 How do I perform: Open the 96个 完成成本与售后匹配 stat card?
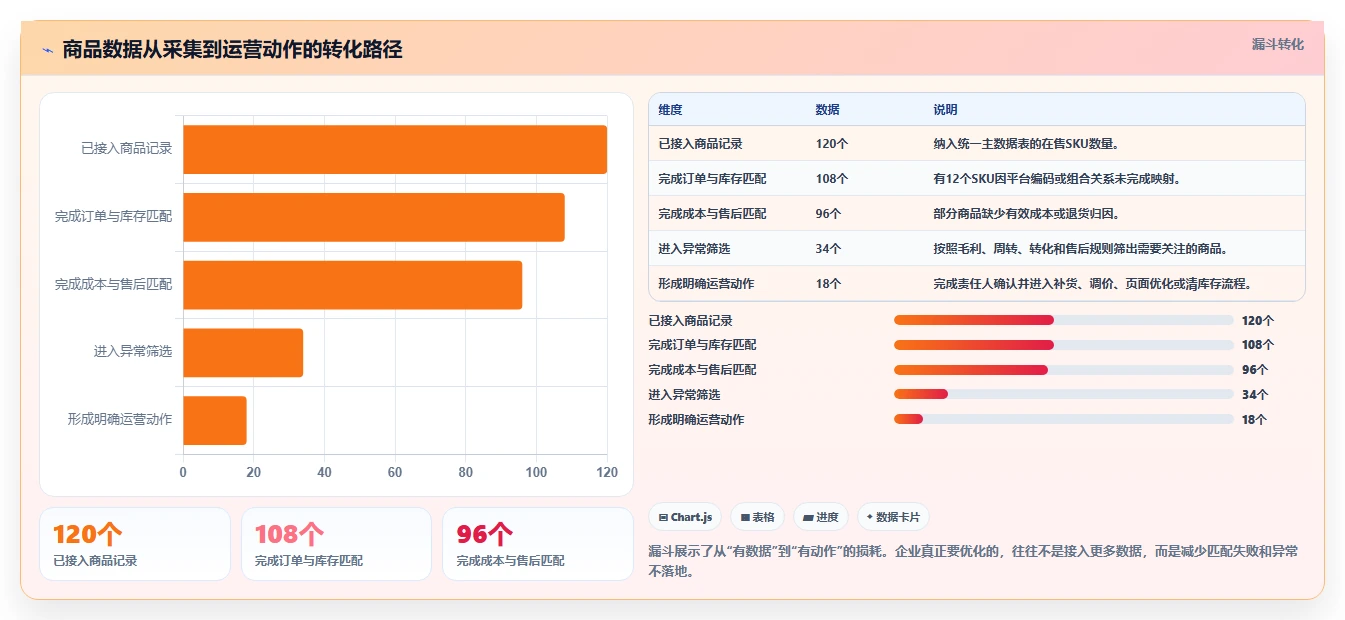point(538,544)
